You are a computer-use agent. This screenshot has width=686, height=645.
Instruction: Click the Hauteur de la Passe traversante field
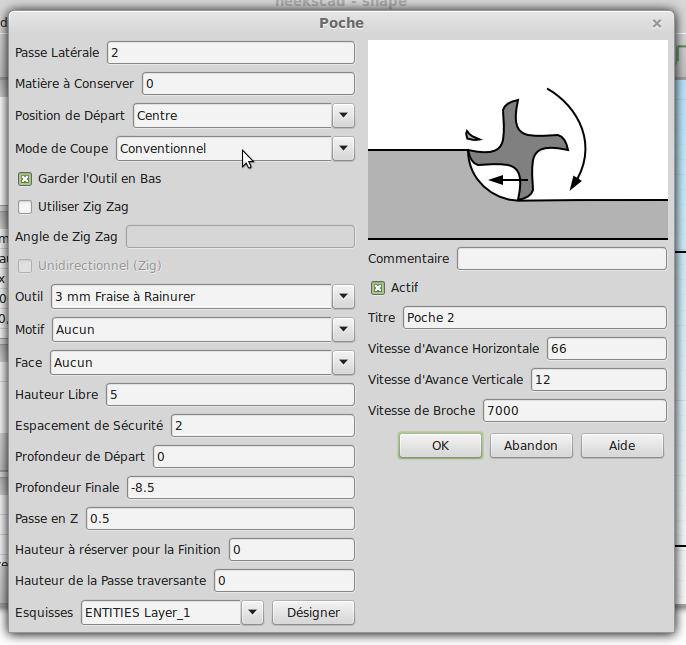(284, 581)
